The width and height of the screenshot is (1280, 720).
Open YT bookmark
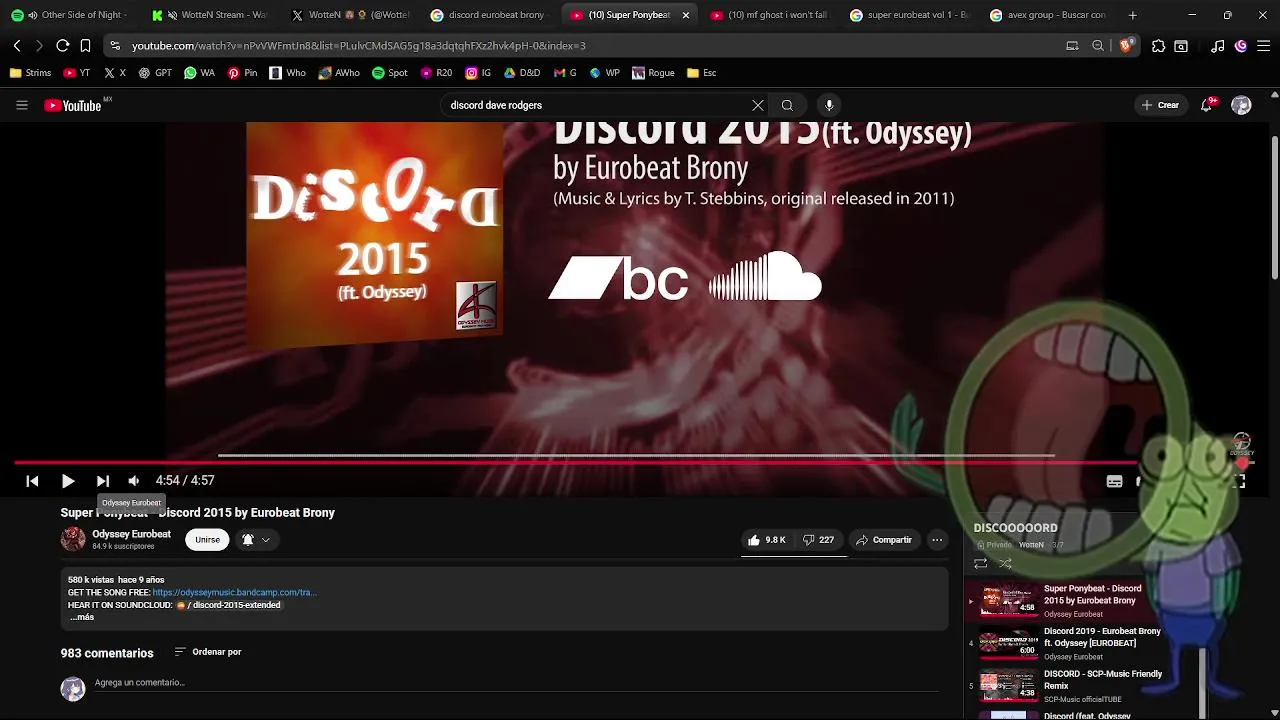[x=76, y=73]
